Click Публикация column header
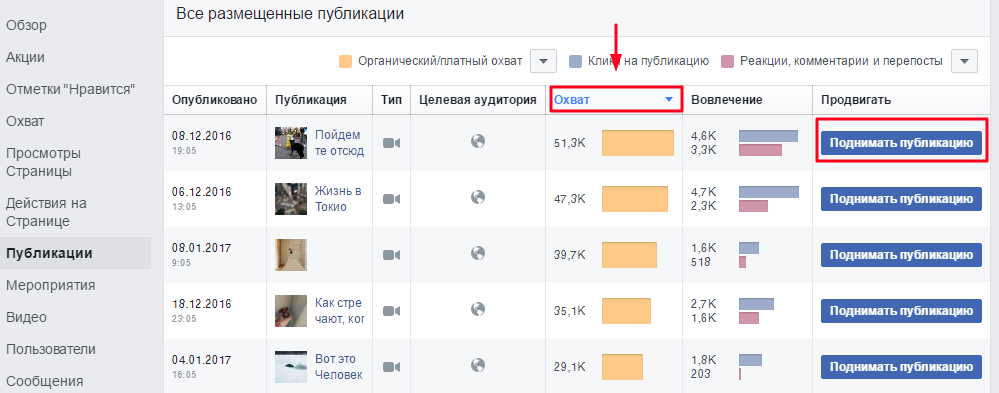The image size is (999, 393). pyautogui.click(x=311, y=100)
